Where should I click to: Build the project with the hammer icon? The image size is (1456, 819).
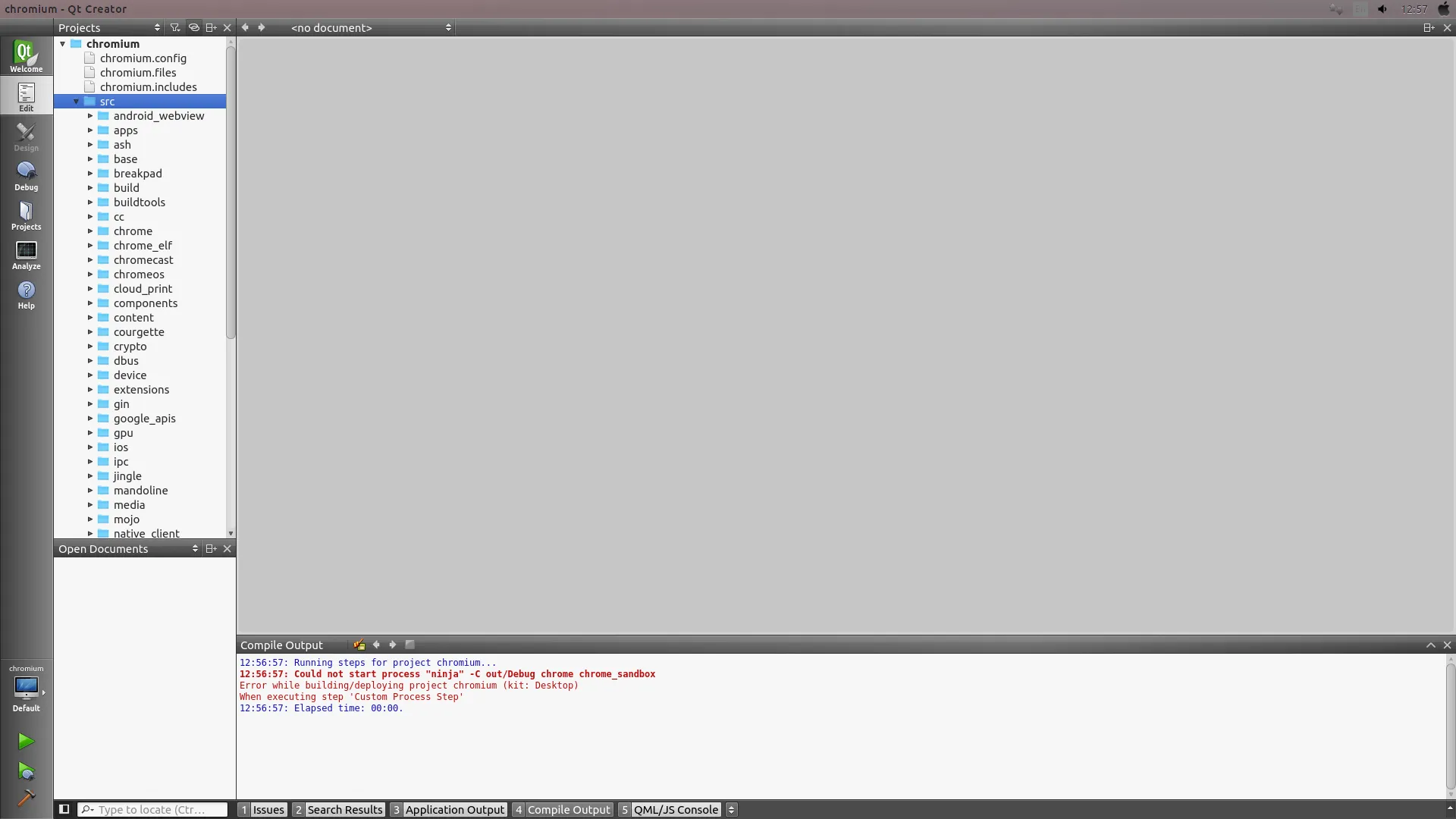26,798
